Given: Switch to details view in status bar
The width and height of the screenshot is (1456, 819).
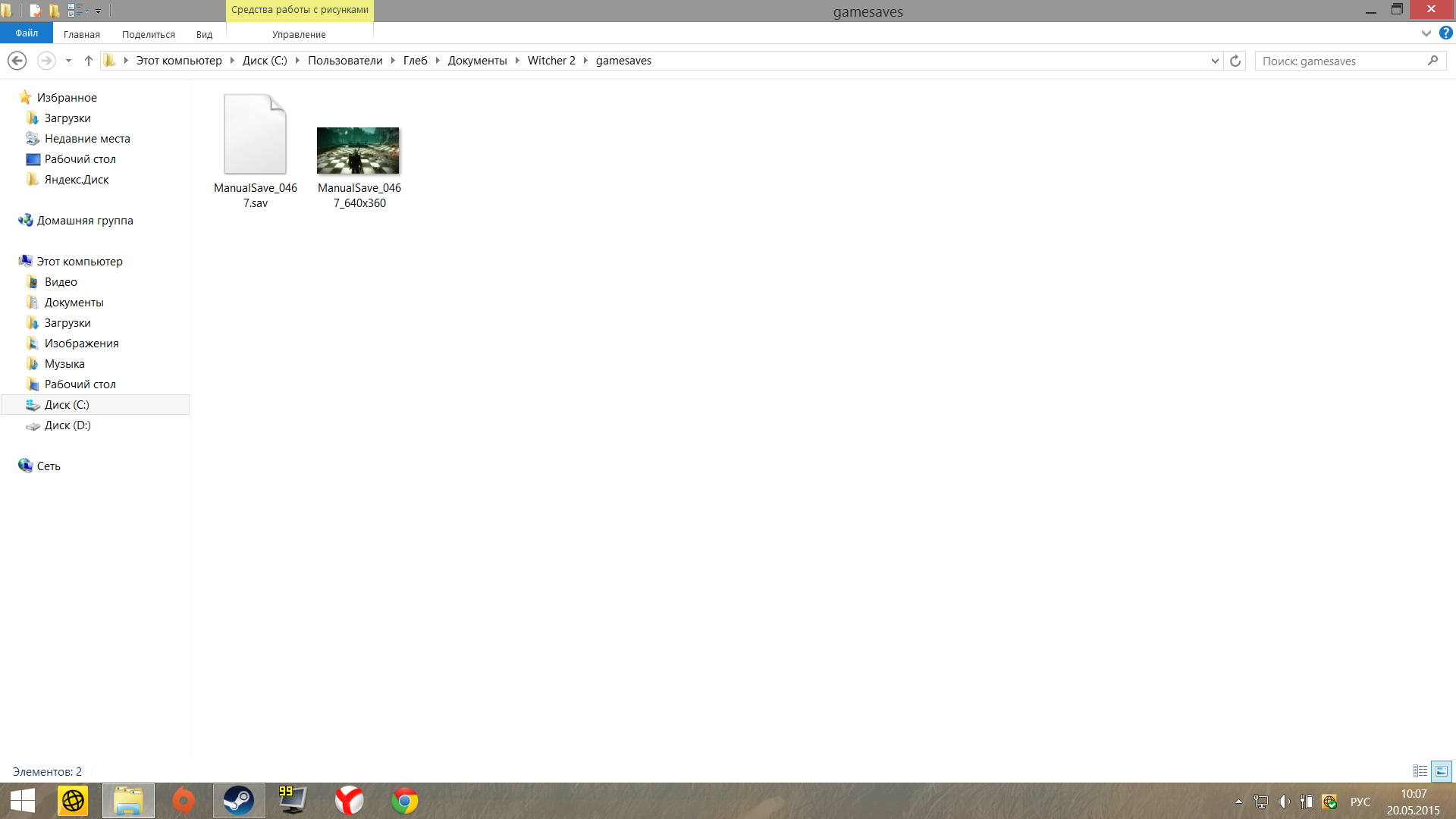Looking at the screenshot, I should pyautogui.click(x=1420, y=771).
